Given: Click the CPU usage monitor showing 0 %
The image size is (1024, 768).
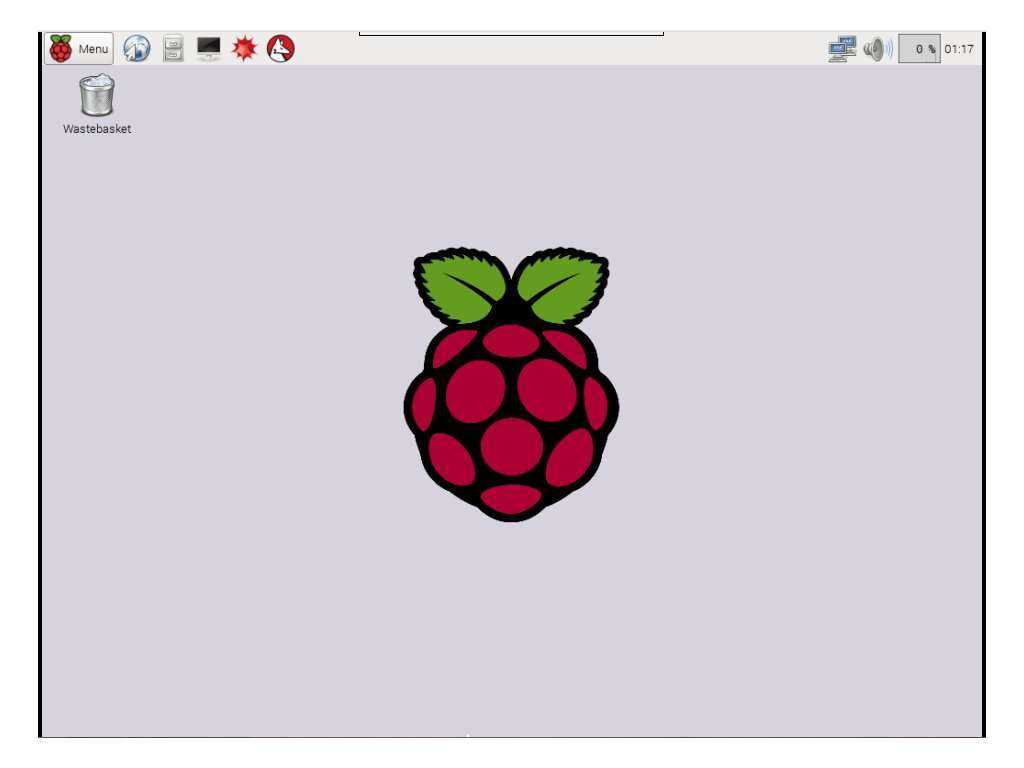Looking at the screenshot, I should (x=919, y=49).
